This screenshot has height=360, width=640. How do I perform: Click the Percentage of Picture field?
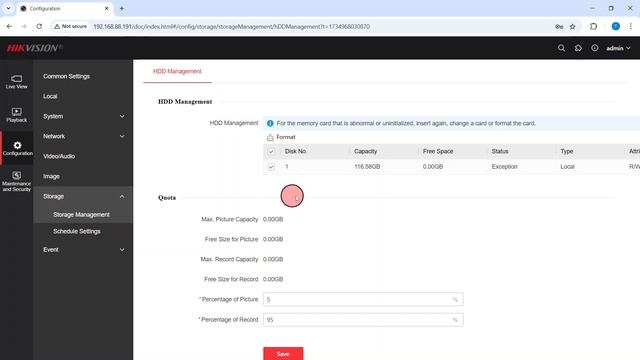pyautogui.click(x=363, y=300)
